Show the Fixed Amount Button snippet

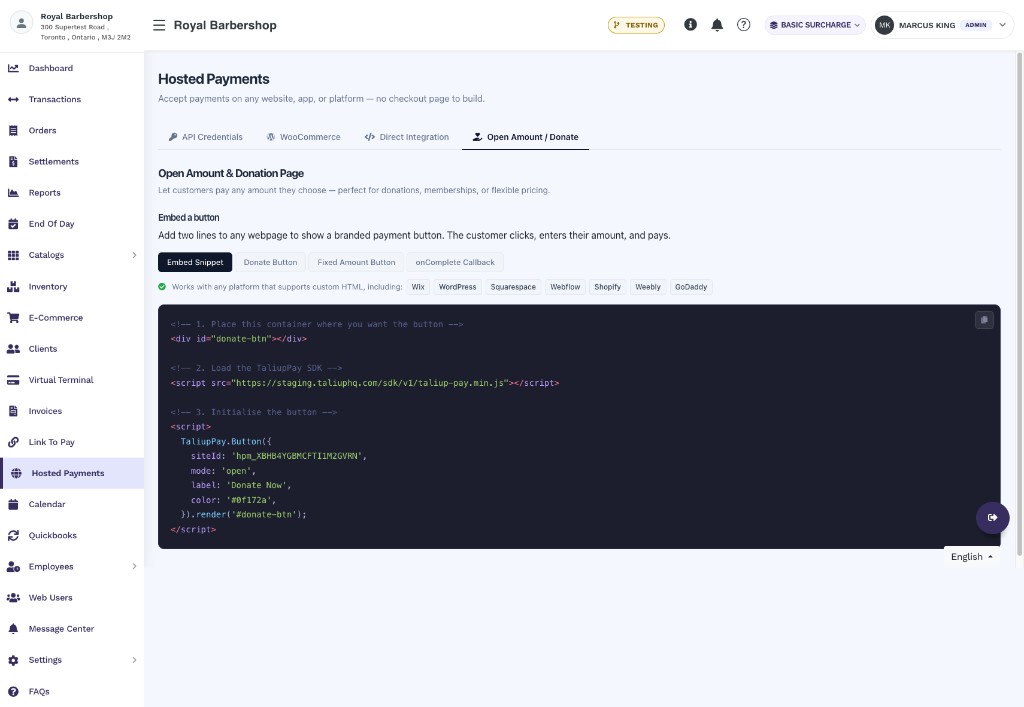pos(356,262)
